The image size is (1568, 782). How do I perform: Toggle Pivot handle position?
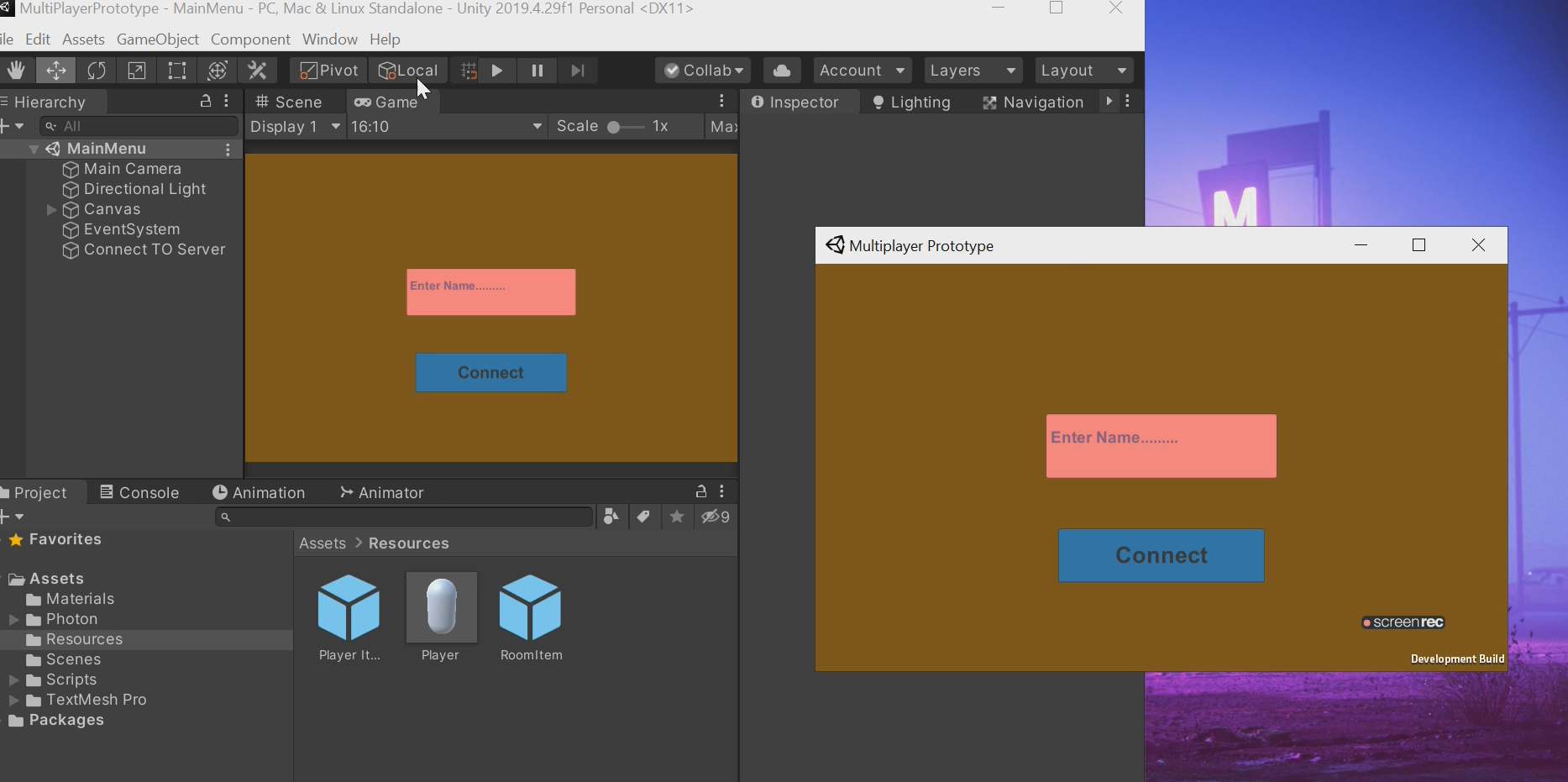coord(329,71)
